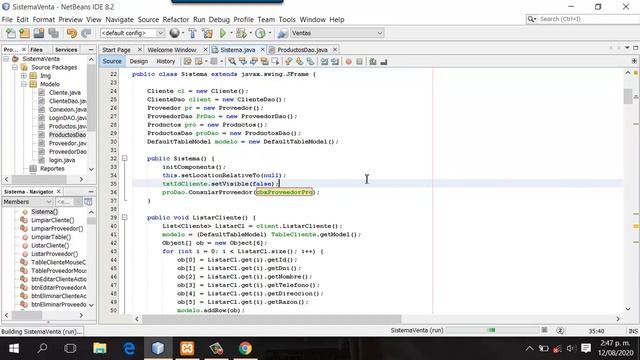Click the New File toolbar icon

(11, 33)
